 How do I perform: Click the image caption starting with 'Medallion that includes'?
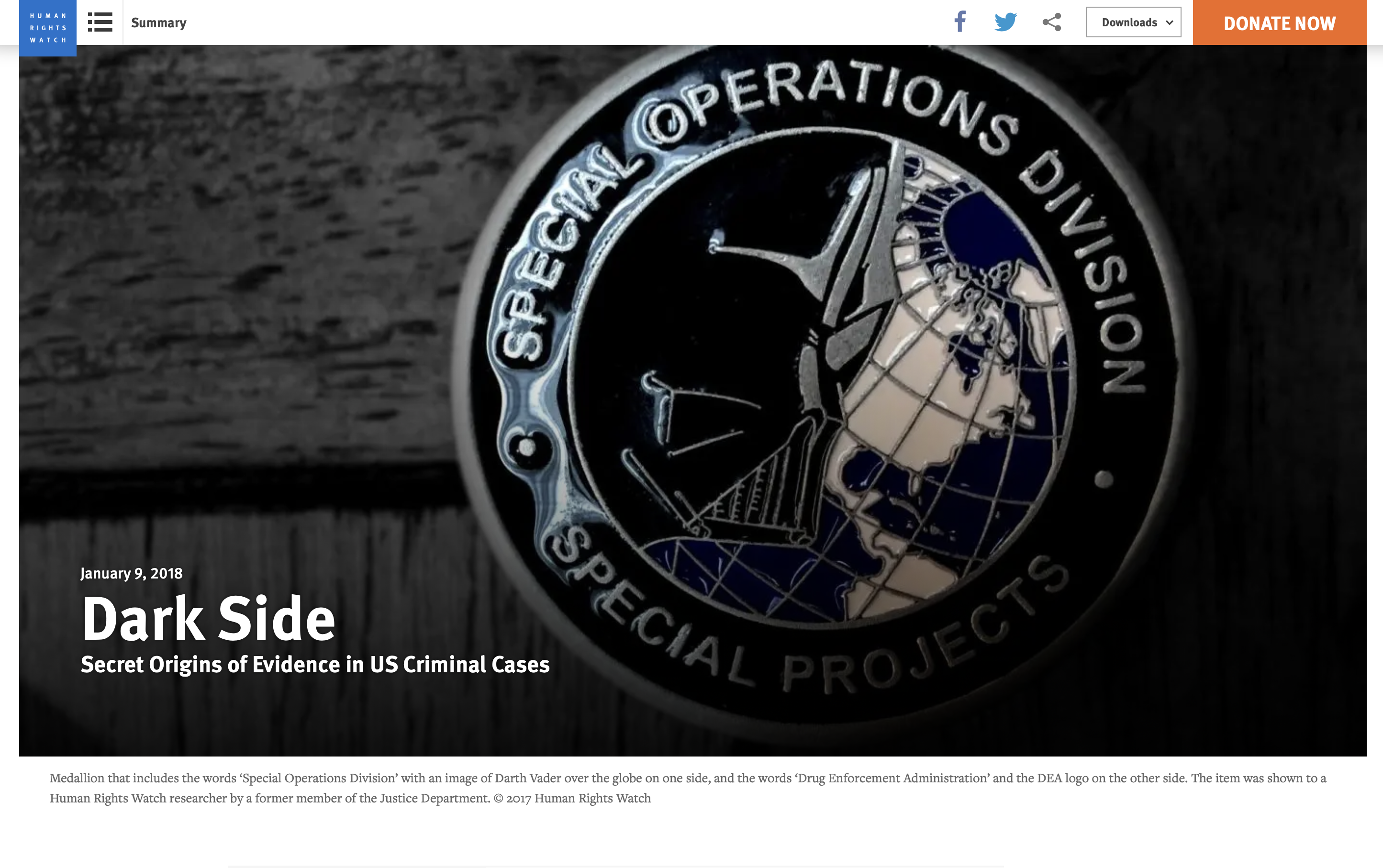pos(688,788)
